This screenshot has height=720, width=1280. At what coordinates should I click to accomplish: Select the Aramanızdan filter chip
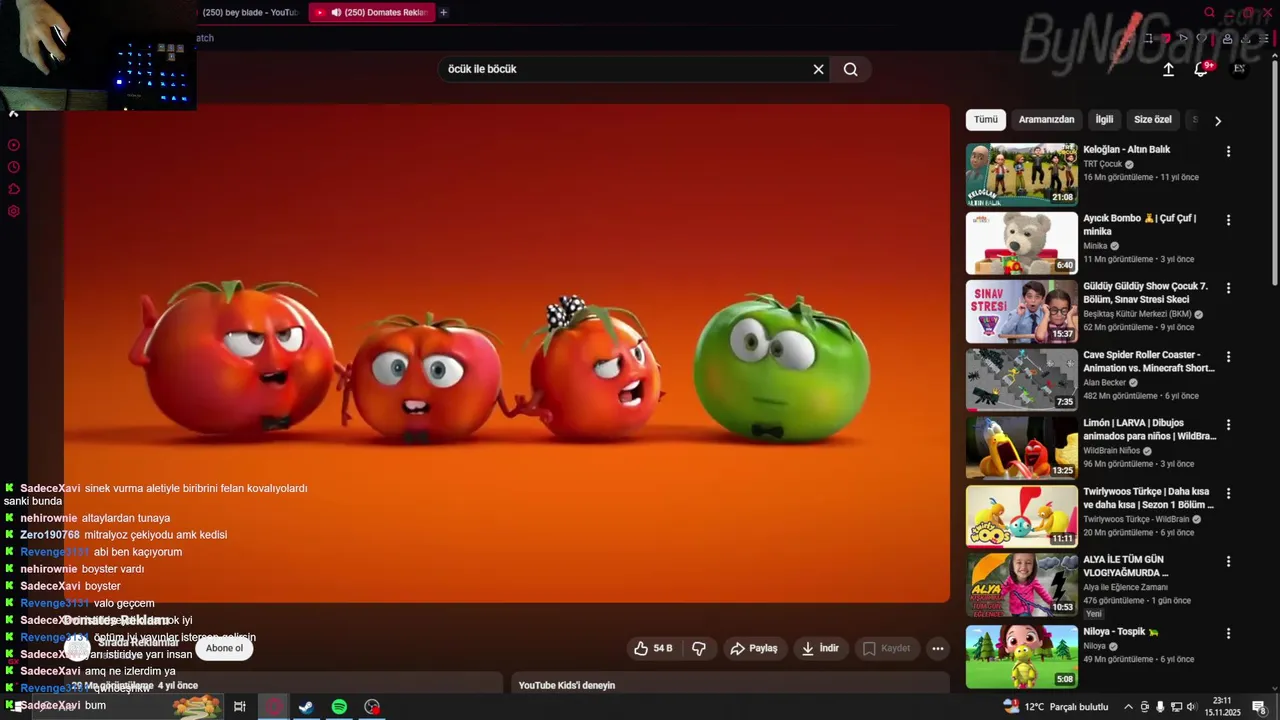pos(1046,120)
